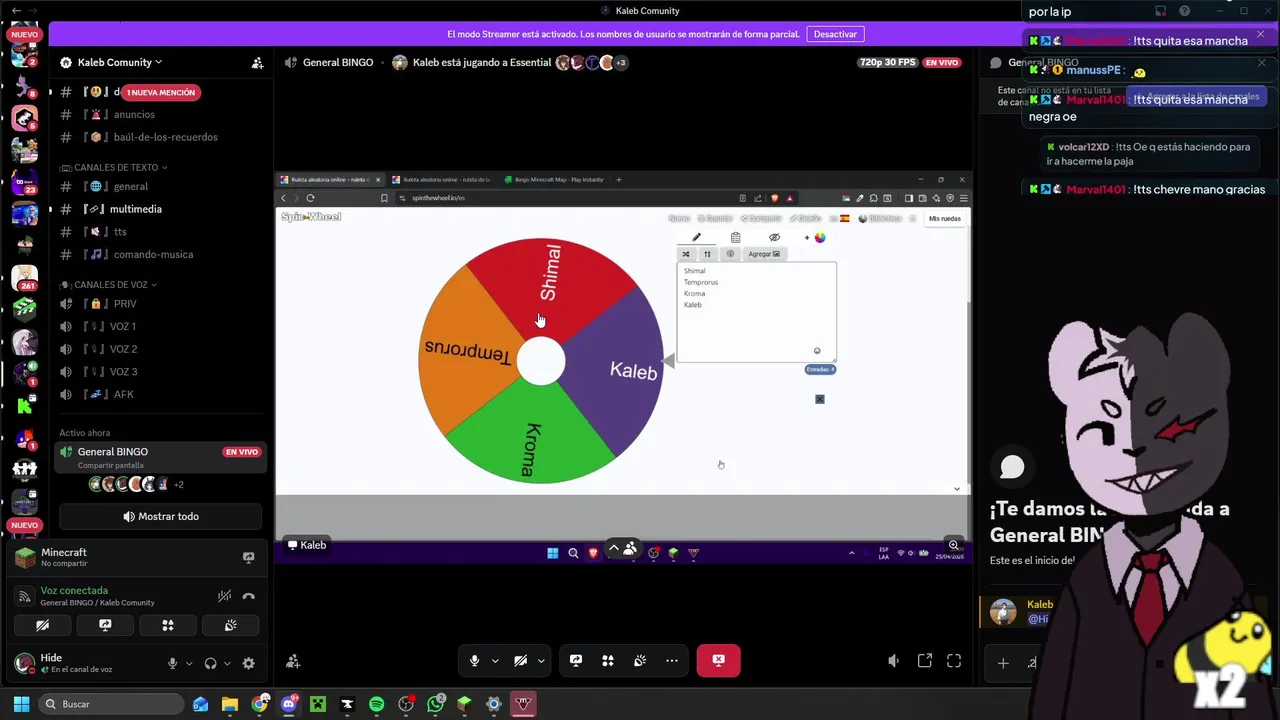1280x720 pixels.
Task: Expand camera options in call bar
Action: [541, 661]
